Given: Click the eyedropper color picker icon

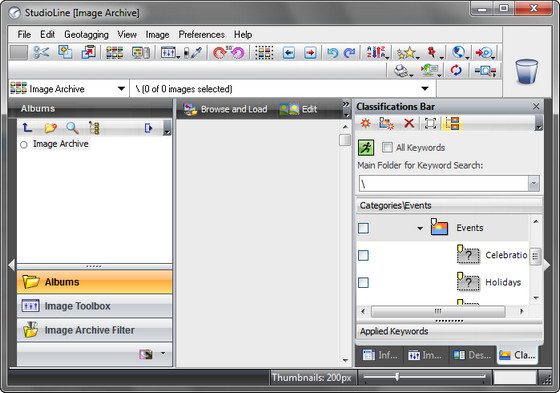Looking at the screenshot, I should click(x=196, y=53).
